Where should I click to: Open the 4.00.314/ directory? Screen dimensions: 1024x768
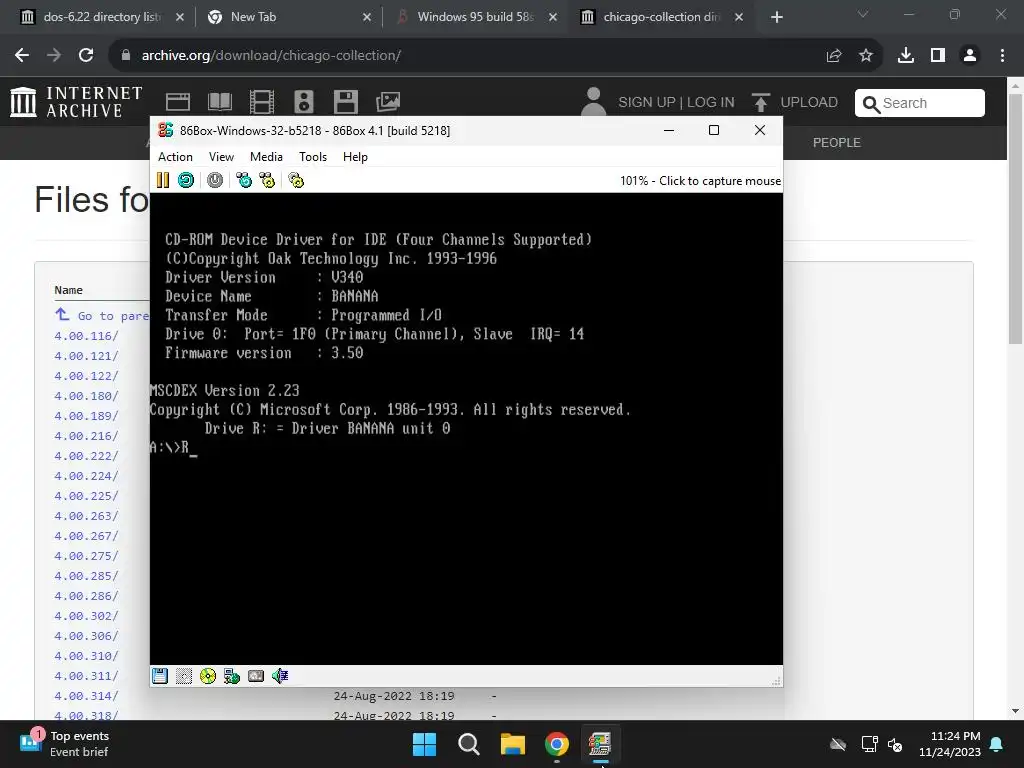click(x=86, y=696)
